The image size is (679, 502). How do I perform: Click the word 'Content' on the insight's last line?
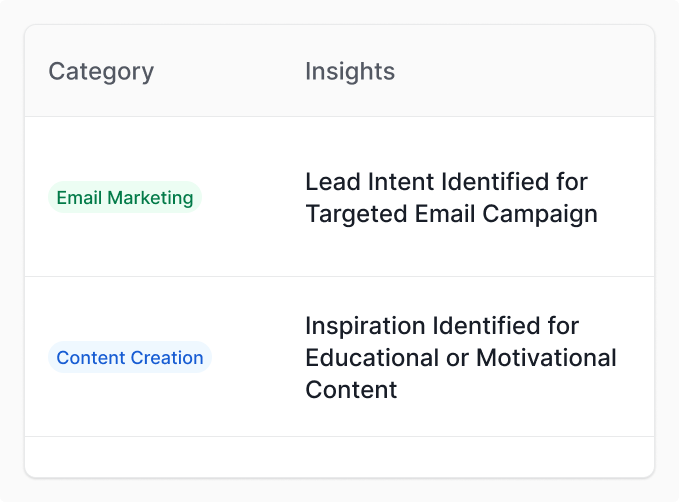[351, 390]
